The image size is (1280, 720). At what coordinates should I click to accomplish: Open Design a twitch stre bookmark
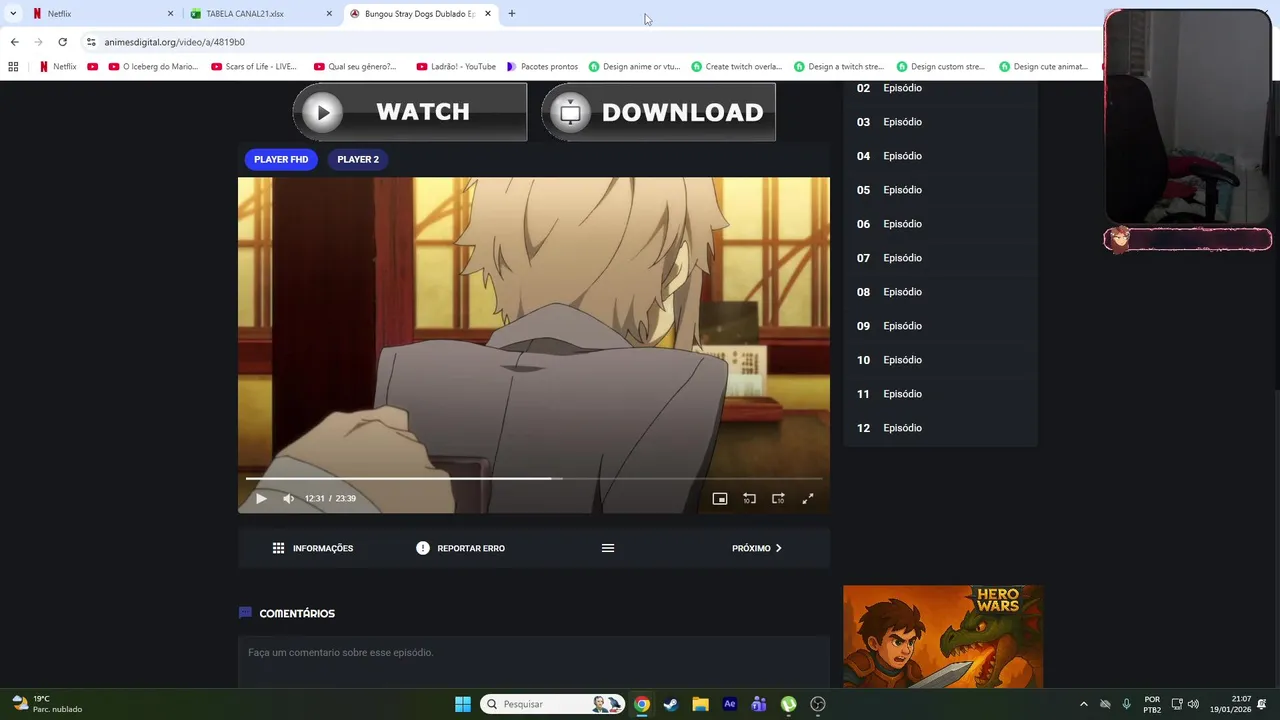[839, 67]
